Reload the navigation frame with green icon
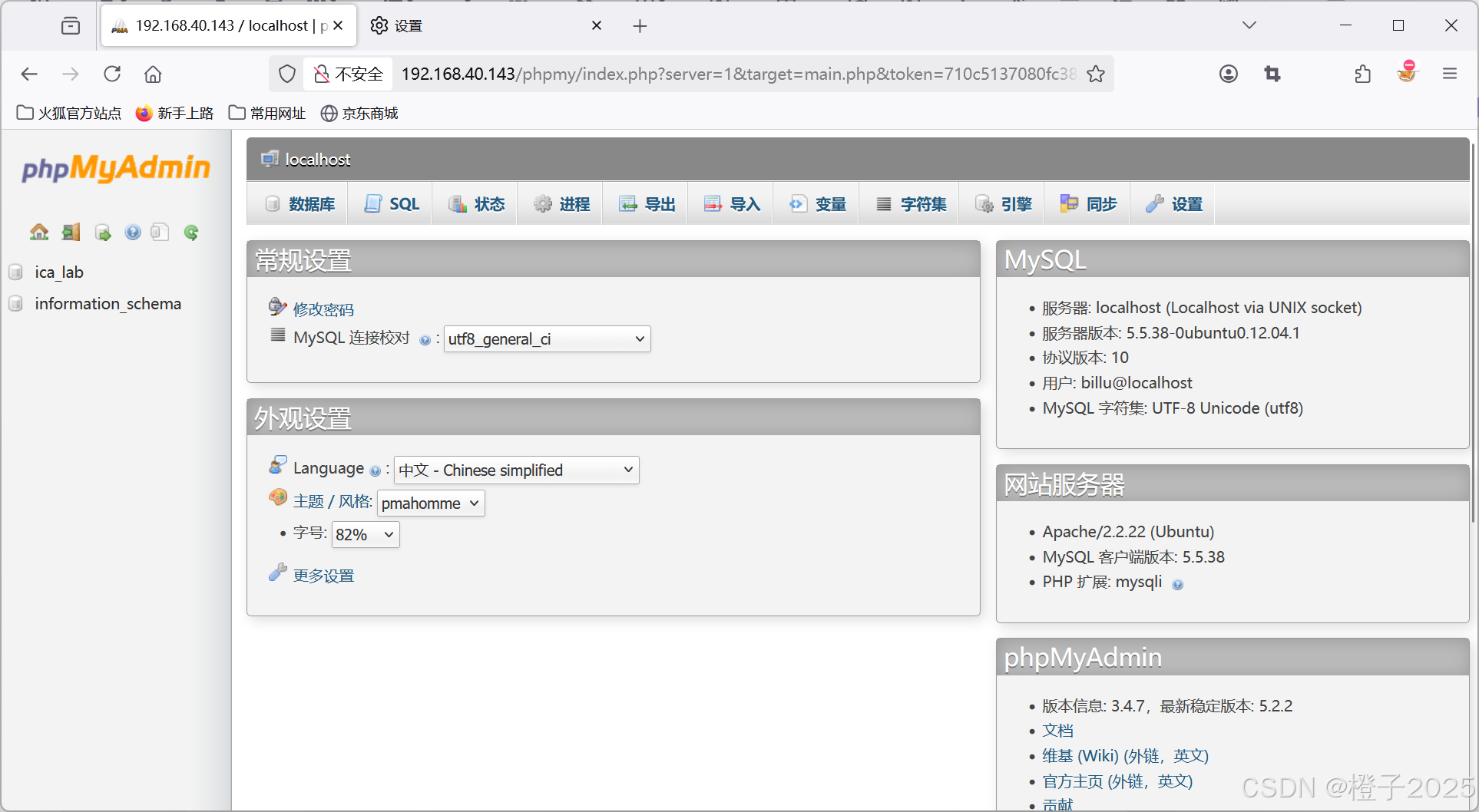Screen dimensions: 1479x812 [191, 232]
